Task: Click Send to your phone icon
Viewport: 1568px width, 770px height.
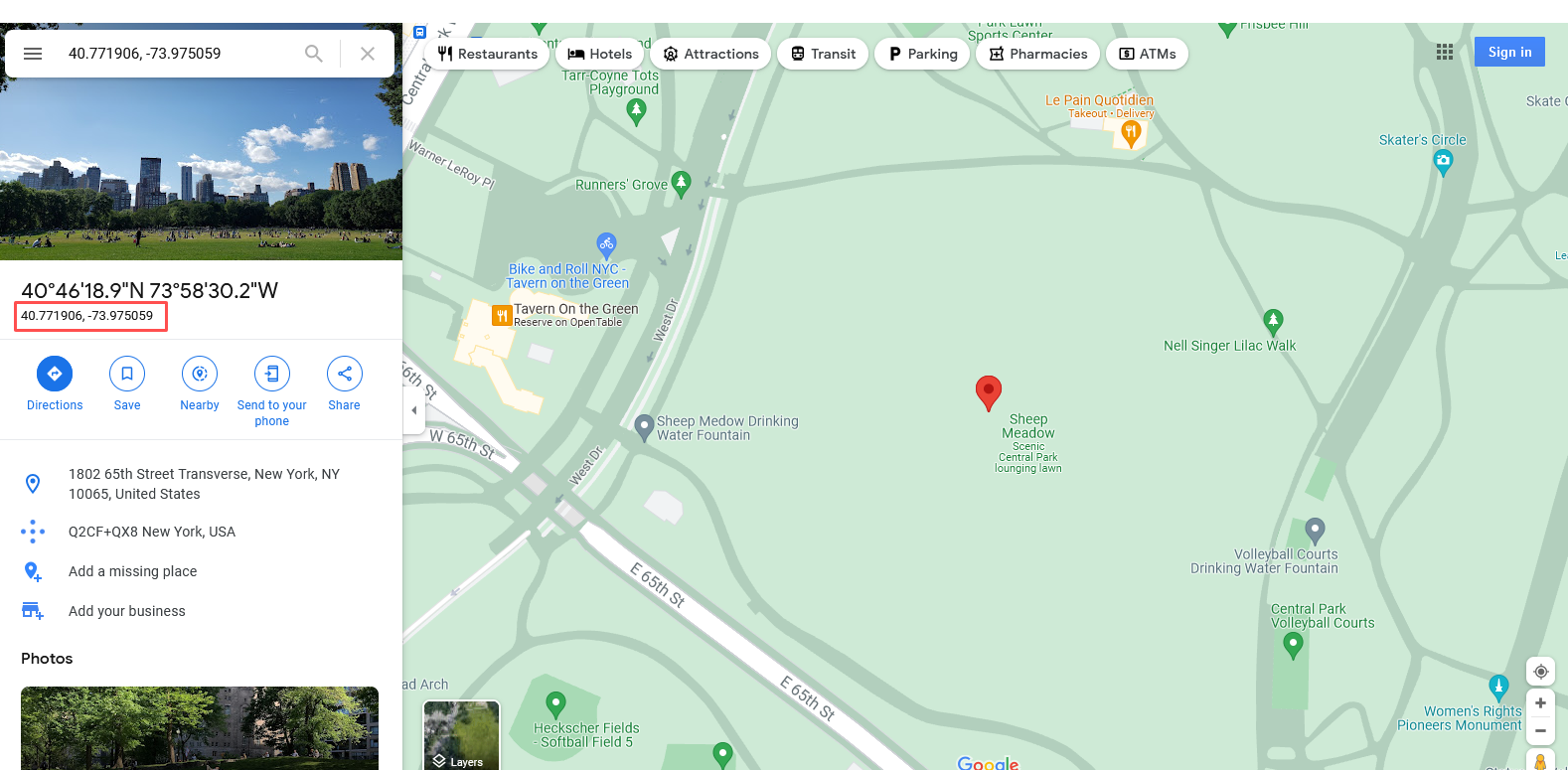Action: (x=272, y=374)
